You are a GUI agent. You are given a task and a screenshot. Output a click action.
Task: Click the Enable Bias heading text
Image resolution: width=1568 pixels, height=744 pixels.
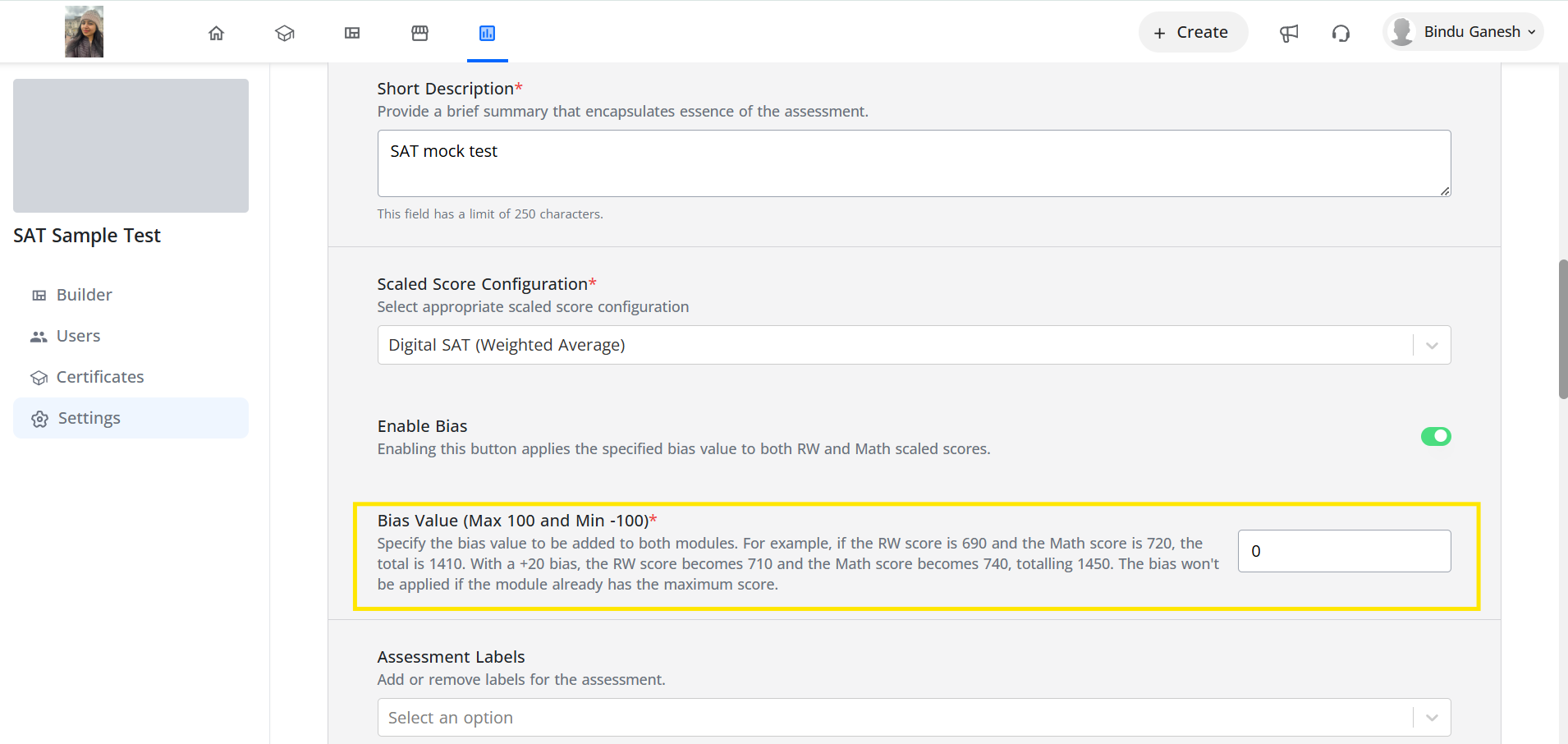click(x=422, y=426)
